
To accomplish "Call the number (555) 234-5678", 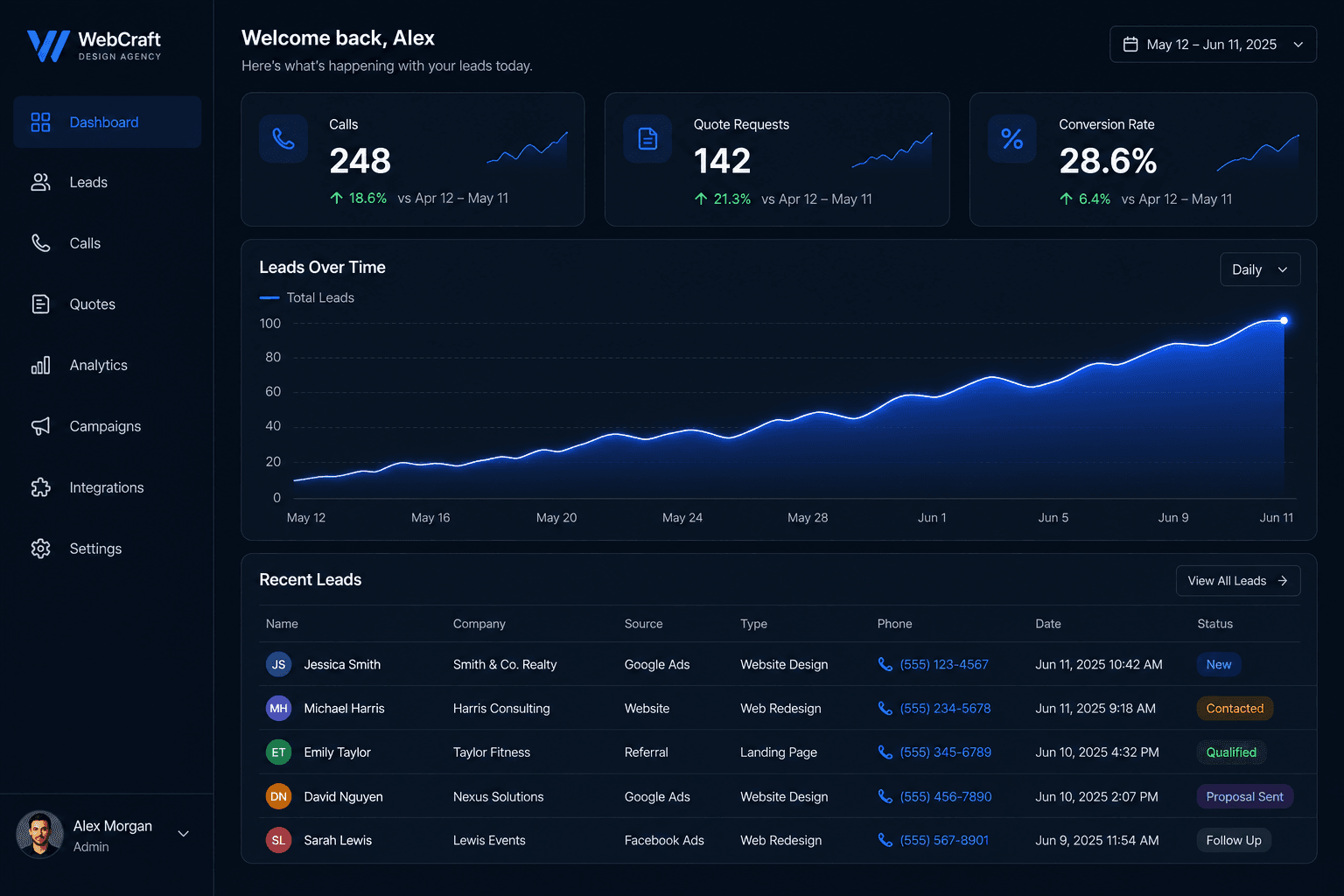I will (945, 708).
